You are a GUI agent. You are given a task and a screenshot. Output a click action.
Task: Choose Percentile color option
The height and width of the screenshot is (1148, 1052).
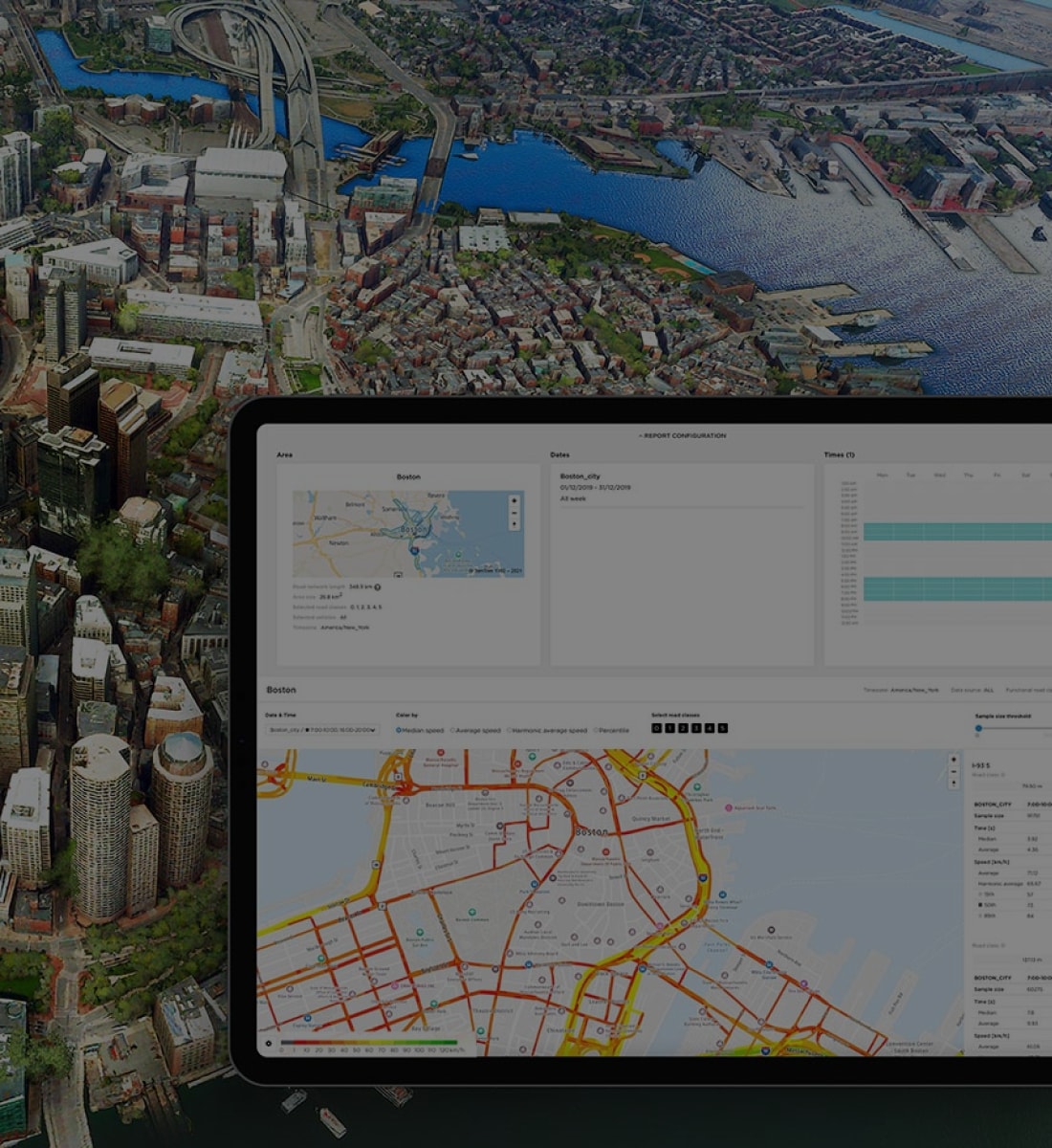pos(596,730)
